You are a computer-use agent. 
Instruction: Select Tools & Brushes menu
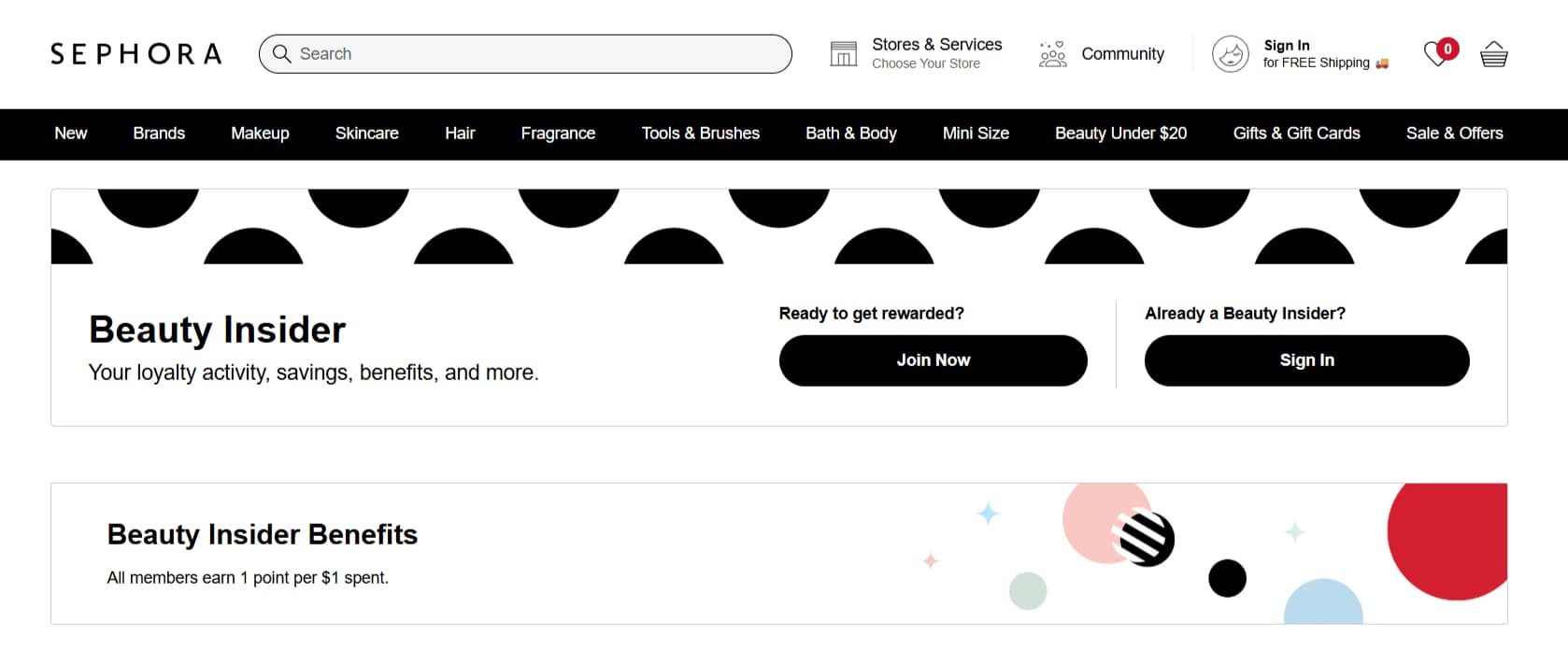[700, 134]
